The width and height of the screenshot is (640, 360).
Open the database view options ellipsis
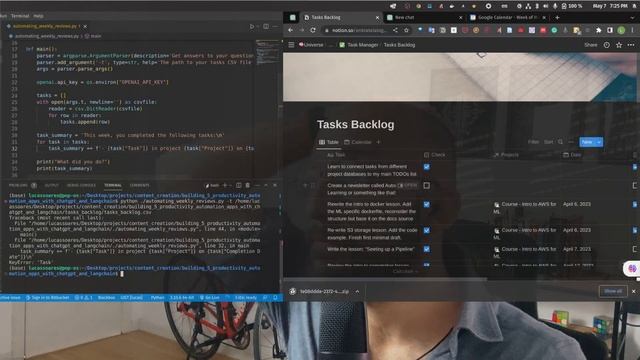tap(571, 142)
